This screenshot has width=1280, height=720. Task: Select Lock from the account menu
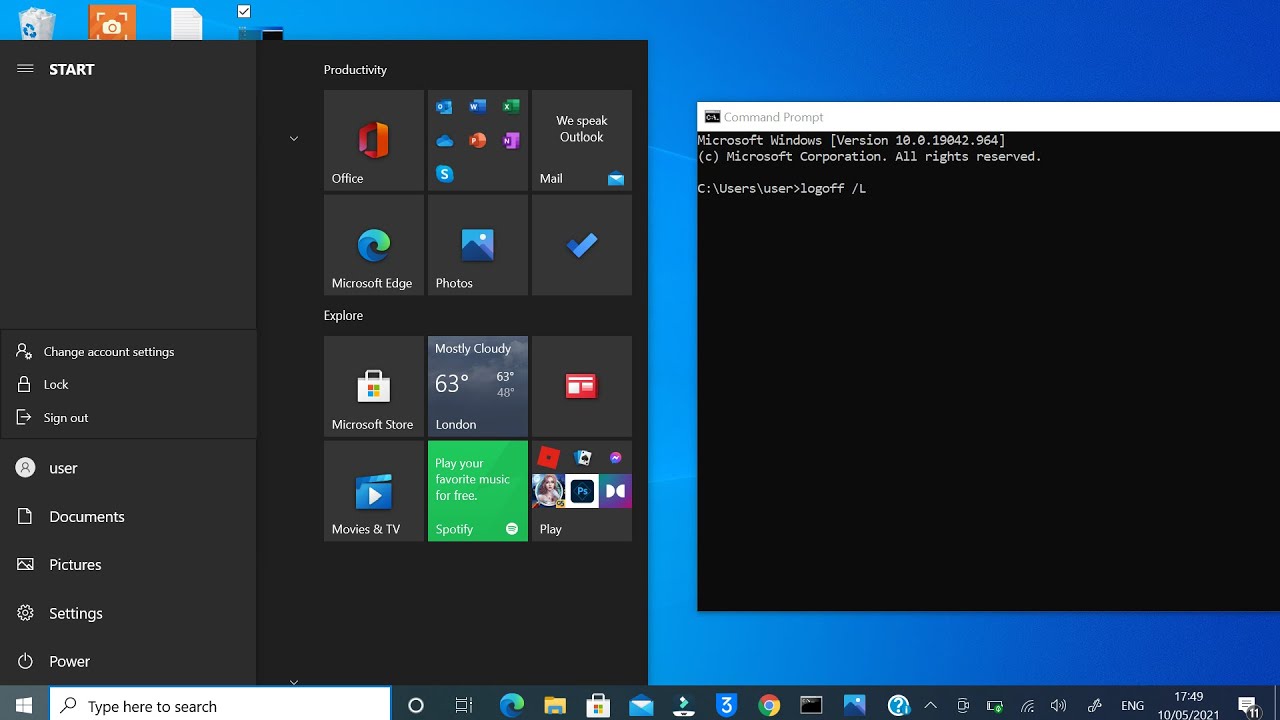[x=128, y=384]
